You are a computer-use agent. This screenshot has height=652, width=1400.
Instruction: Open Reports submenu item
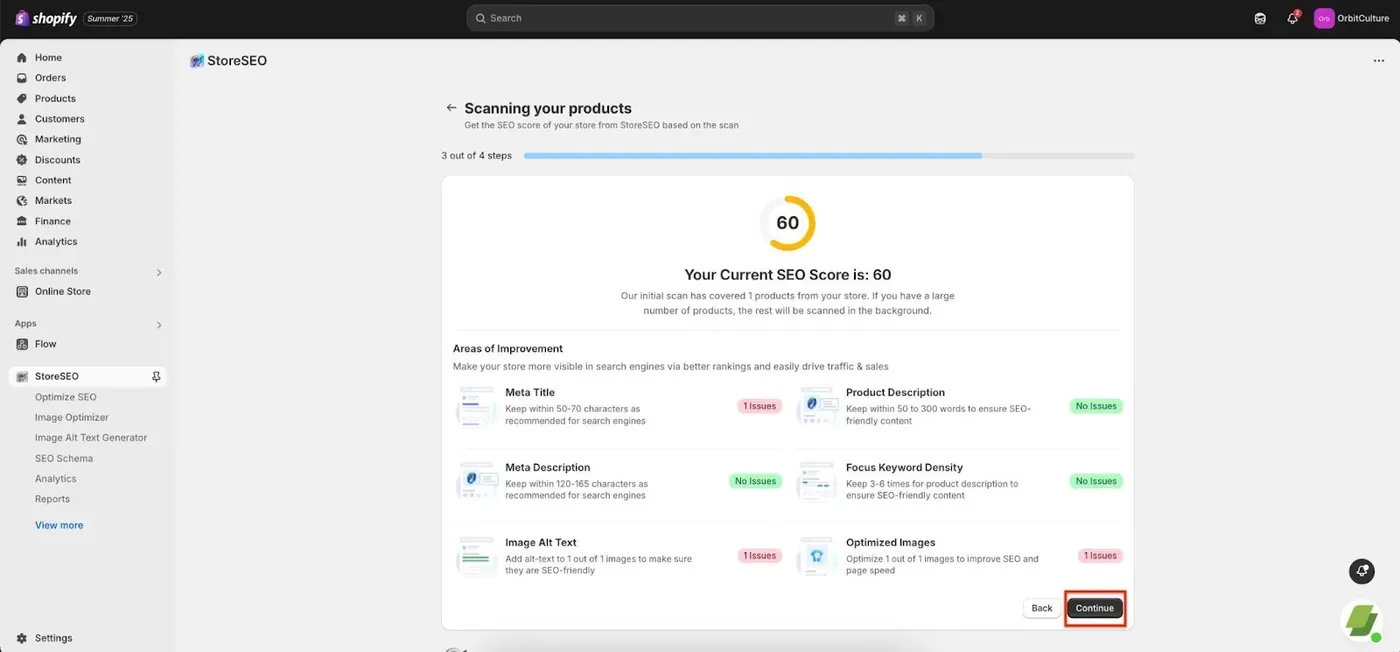pos(53,499)
